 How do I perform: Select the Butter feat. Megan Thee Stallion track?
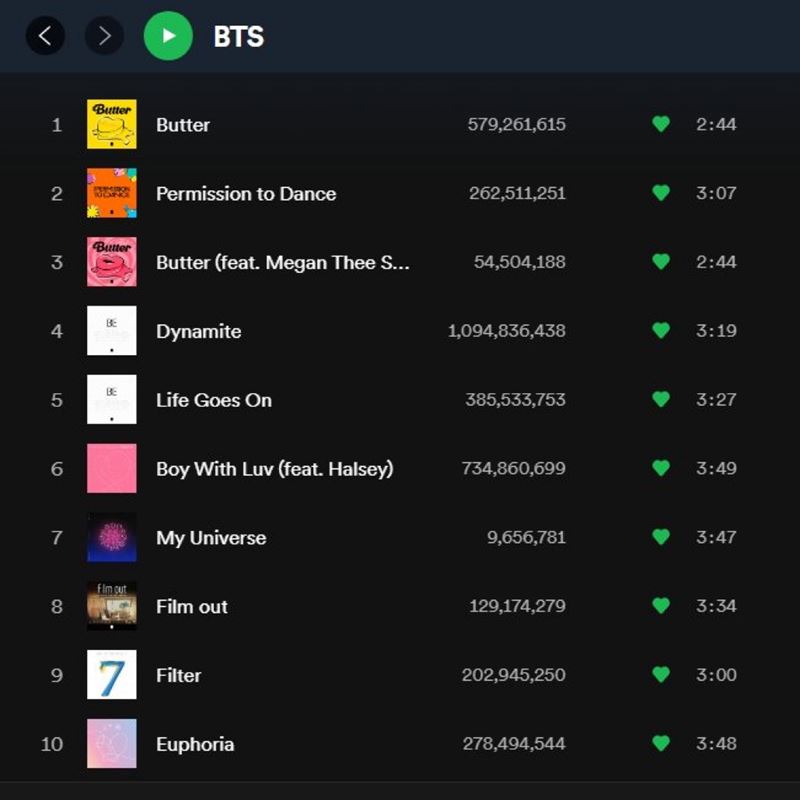coord(282,262)
